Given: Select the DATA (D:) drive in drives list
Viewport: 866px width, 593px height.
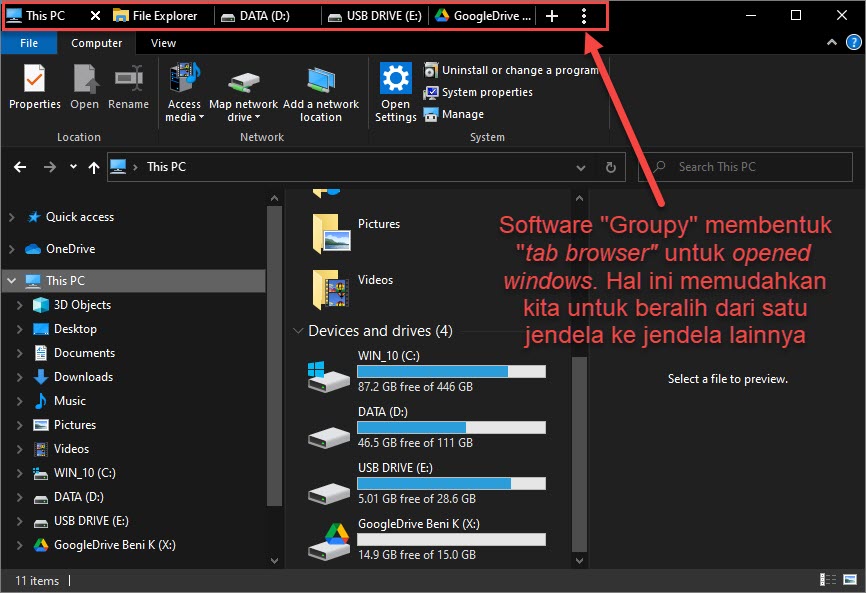Looking at the screenshot, I should [426, 427].
